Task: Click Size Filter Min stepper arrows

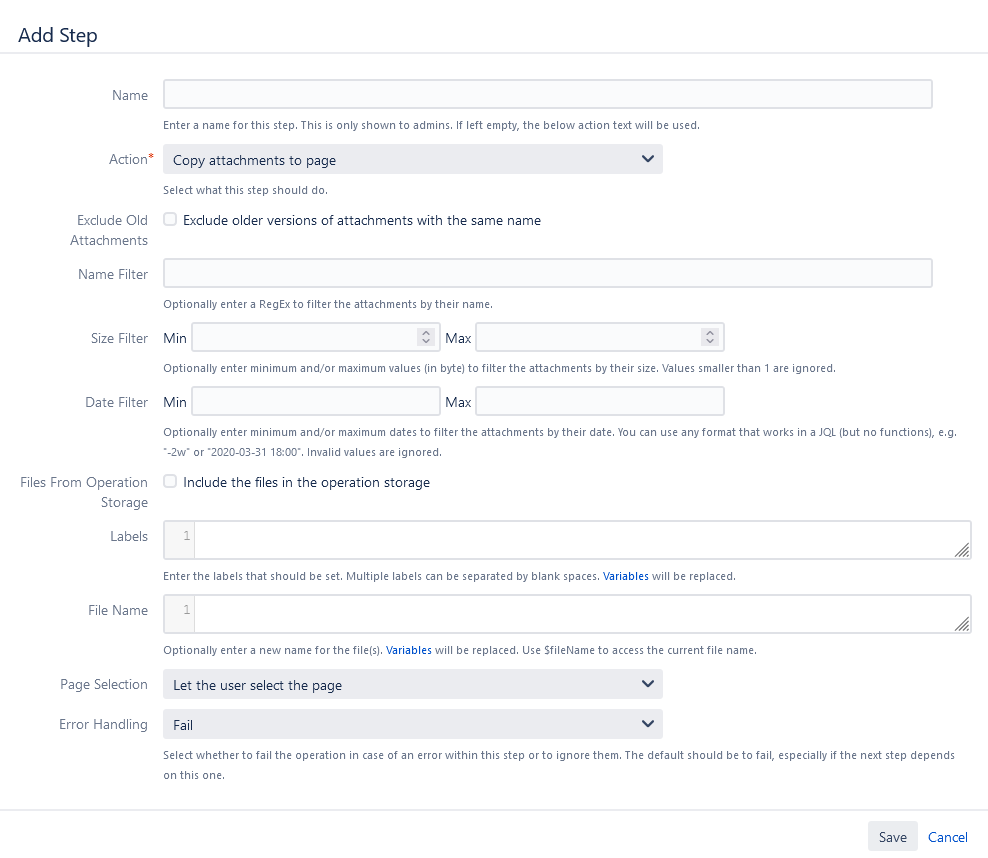Action: coord(426,338)
